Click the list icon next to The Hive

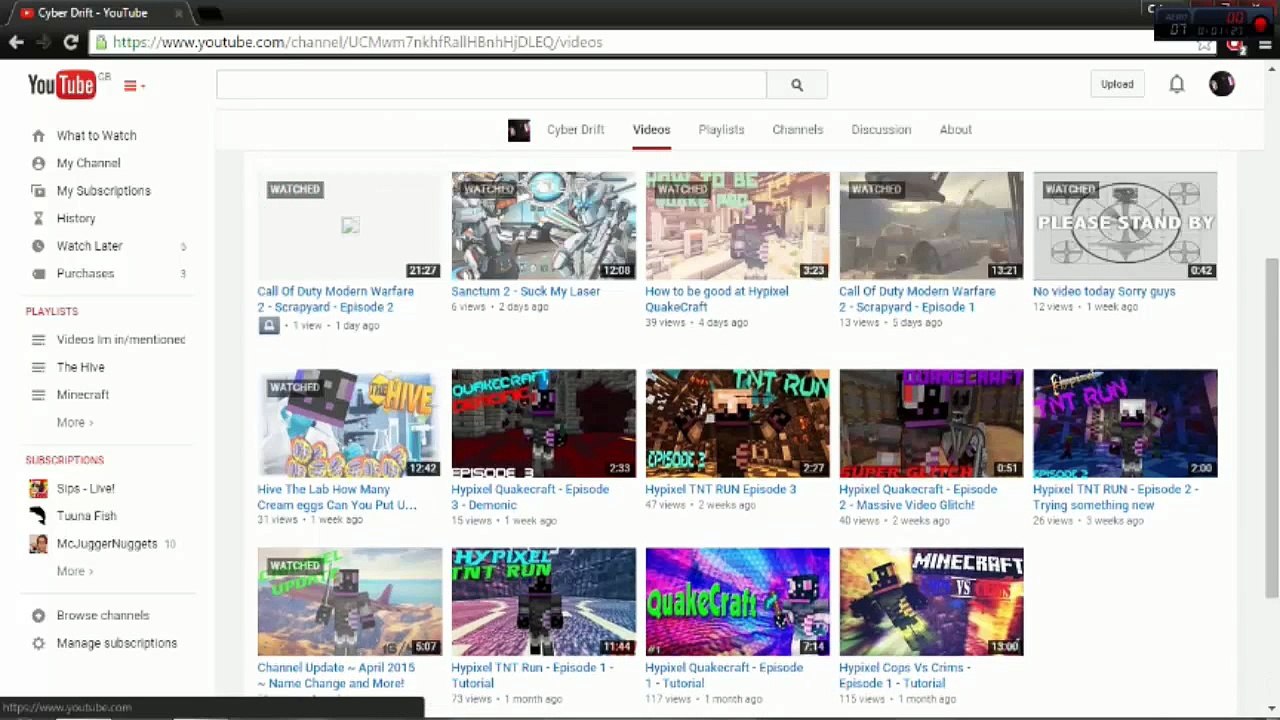[x=38, y=367]
